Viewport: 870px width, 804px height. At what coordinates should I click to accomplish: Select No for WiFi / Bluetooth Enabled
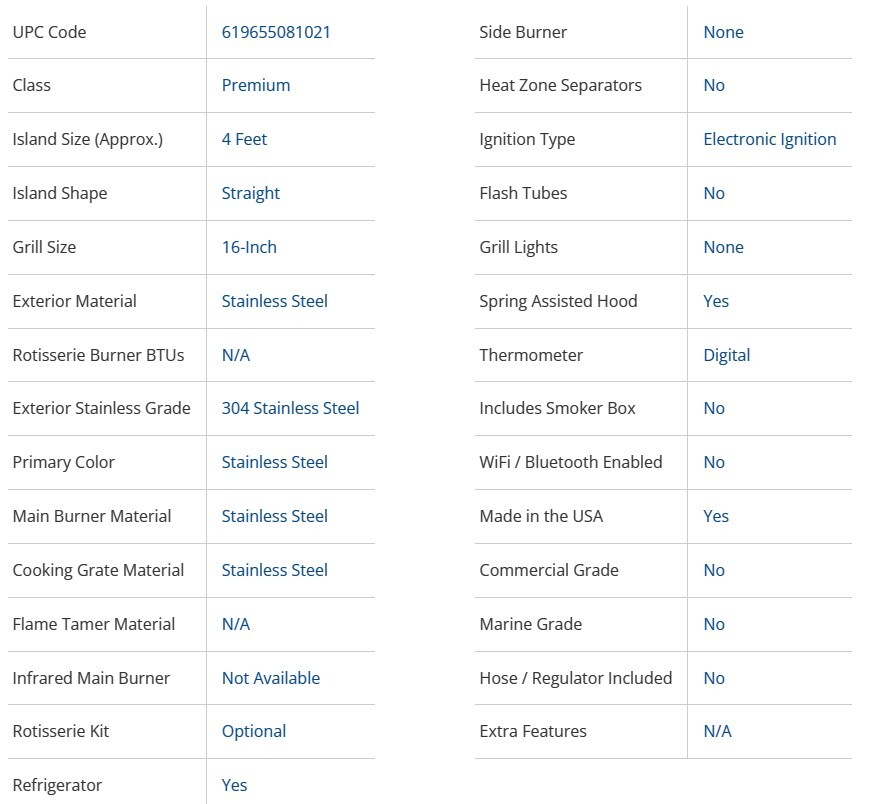(x=714, y=462)
